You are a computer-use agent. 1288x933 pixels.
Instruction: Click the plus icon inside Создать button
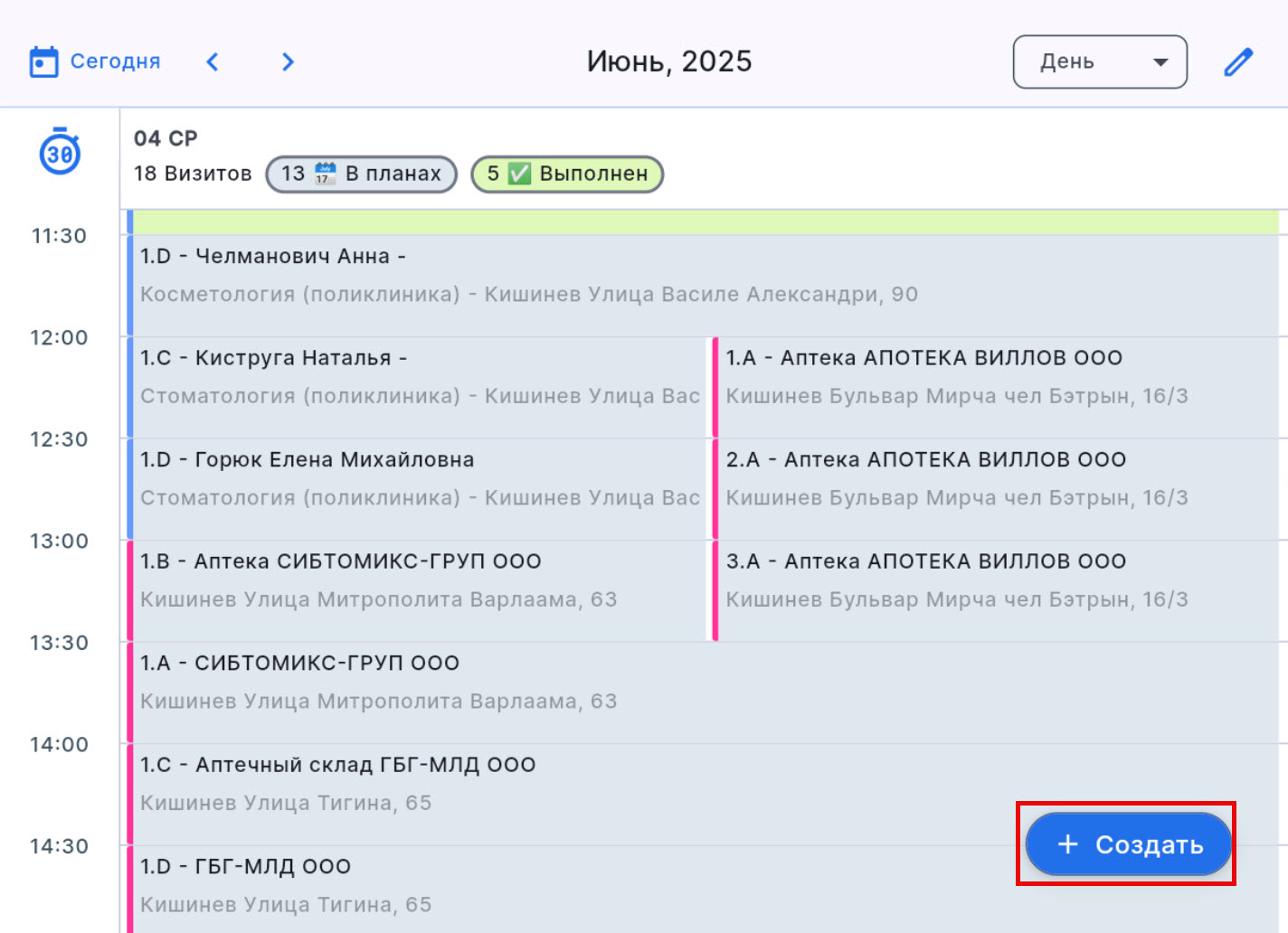click(1067, 844)
